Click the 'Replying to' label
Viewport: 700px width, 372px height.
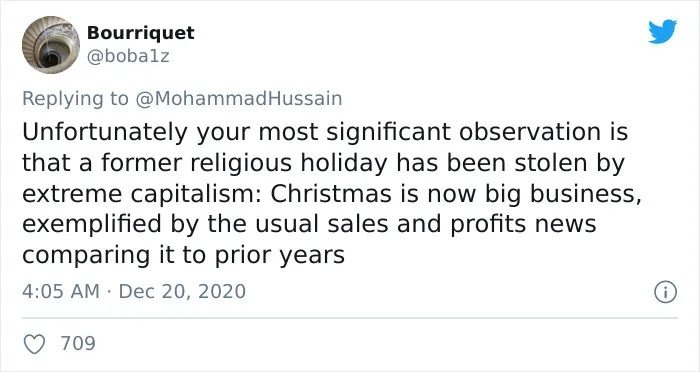[x=75, y=99]
